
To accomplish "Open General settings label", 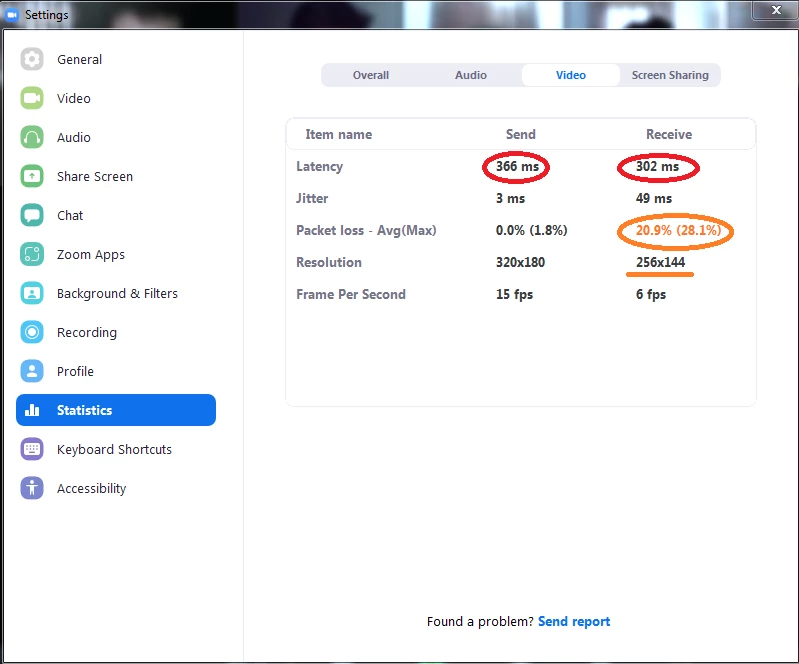I will pyautogui.click(x=79, y=60).
